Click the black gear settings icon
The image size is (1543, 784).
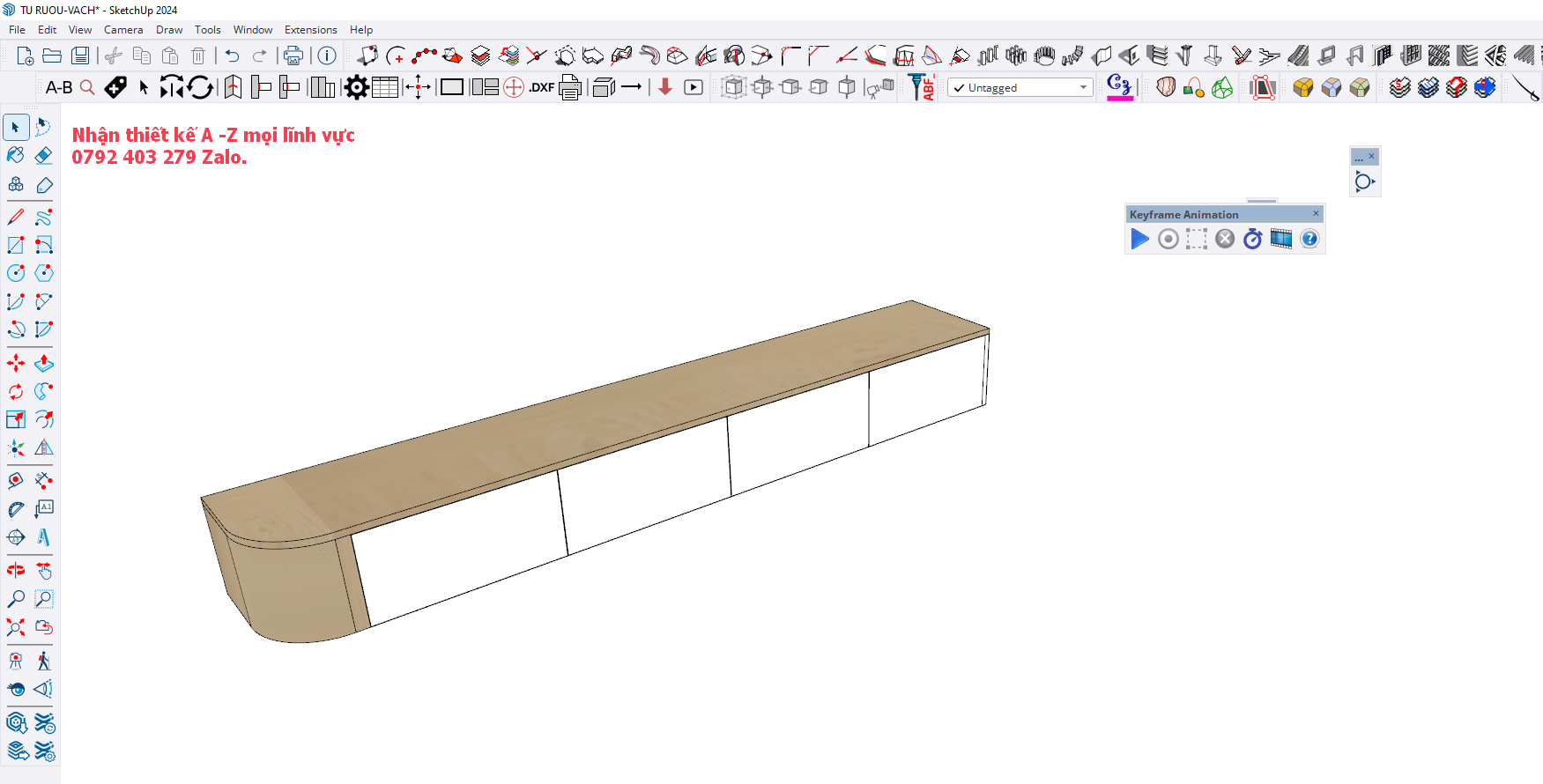coord(356,87)
